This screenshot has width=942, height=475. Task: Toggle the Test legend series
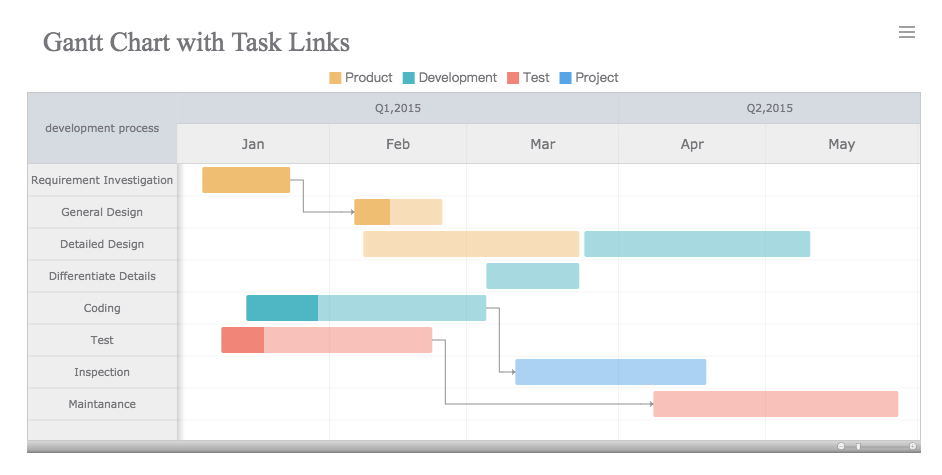click(x=528, y=78)
